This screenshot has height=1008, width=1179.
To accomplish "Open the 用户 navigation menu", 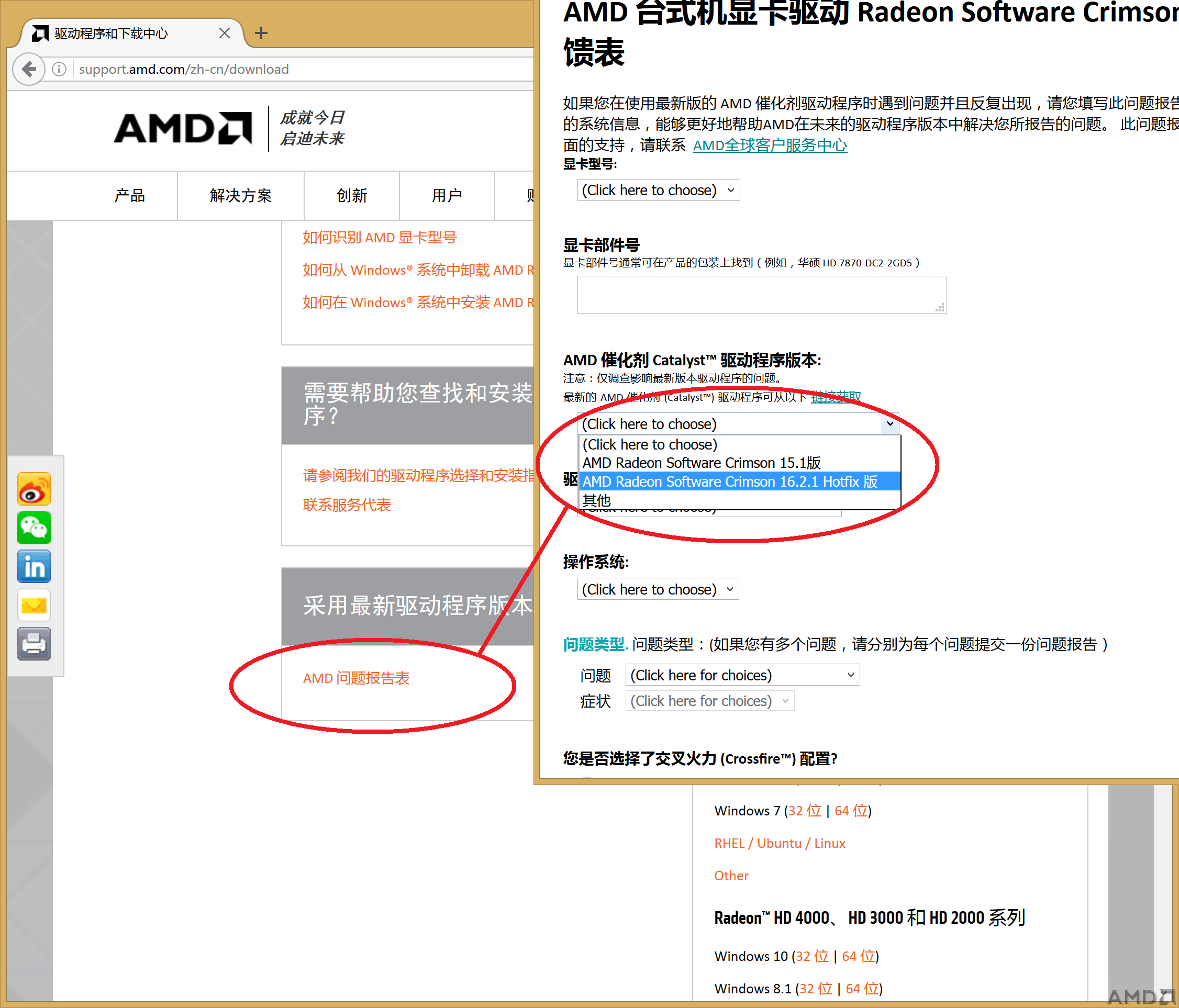I will (x=447, y=196).
